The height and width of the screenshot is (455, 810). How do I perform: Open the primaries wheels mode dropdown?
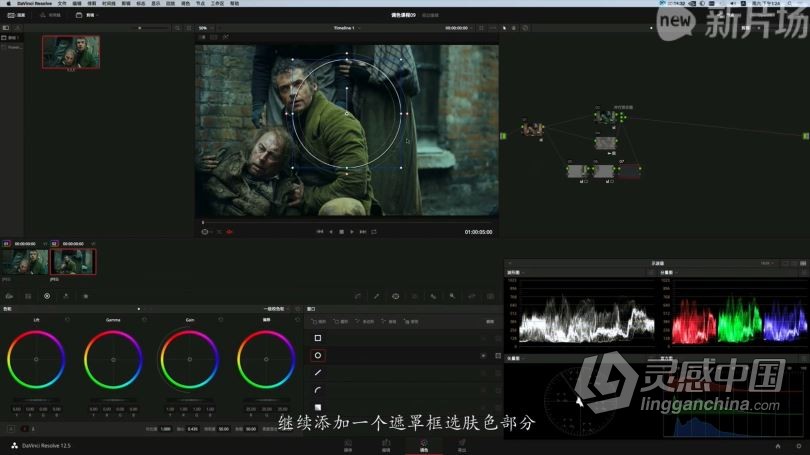coord(276,309)
